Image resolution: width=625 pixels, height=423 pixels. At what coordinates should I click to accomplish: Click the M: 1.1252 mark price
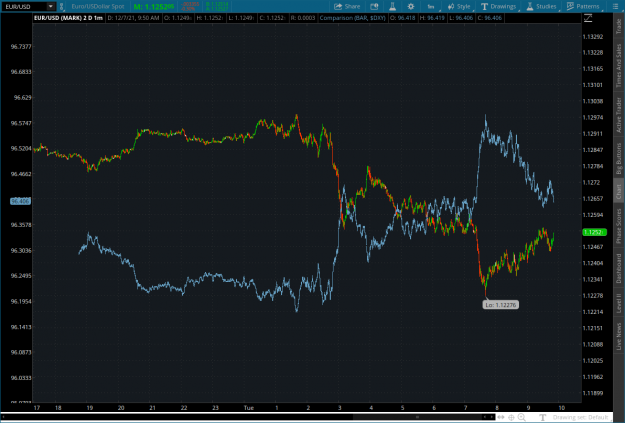point(153,7)
